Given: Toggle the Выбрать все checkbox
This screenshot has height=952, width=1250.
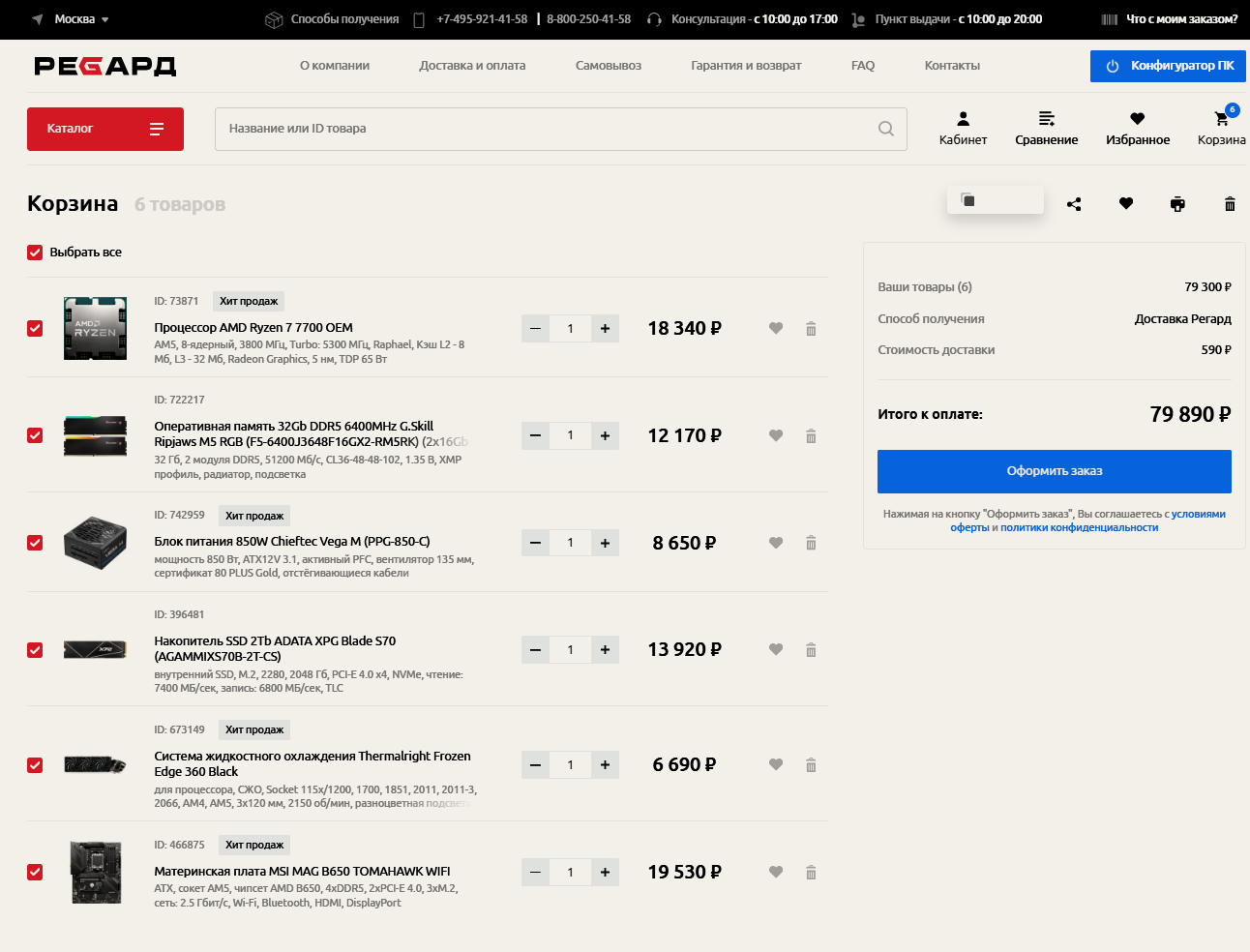Looking at the screenshot, I should point(35,253).
